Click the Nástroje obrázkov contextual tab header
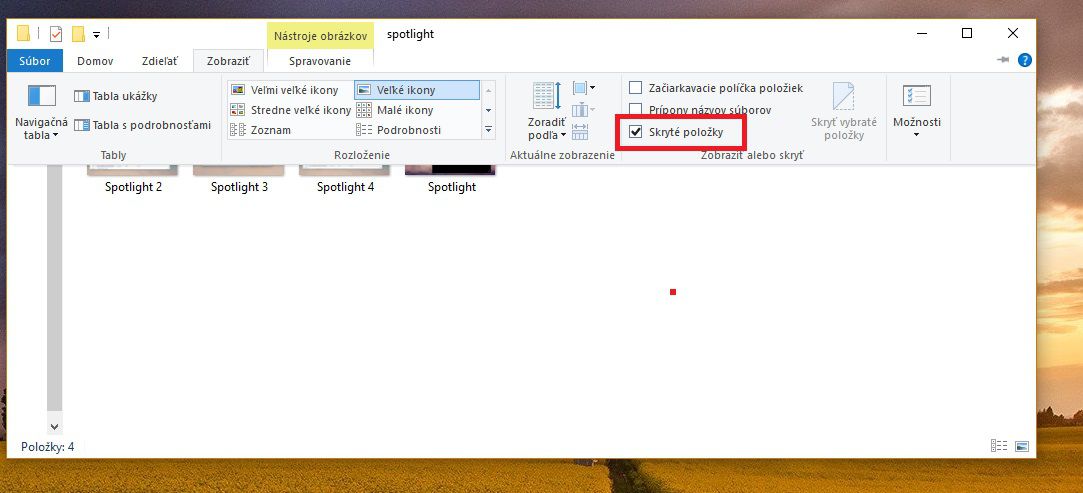The width and height of the screenshot is (1083, 493). [x=320, y=35]
